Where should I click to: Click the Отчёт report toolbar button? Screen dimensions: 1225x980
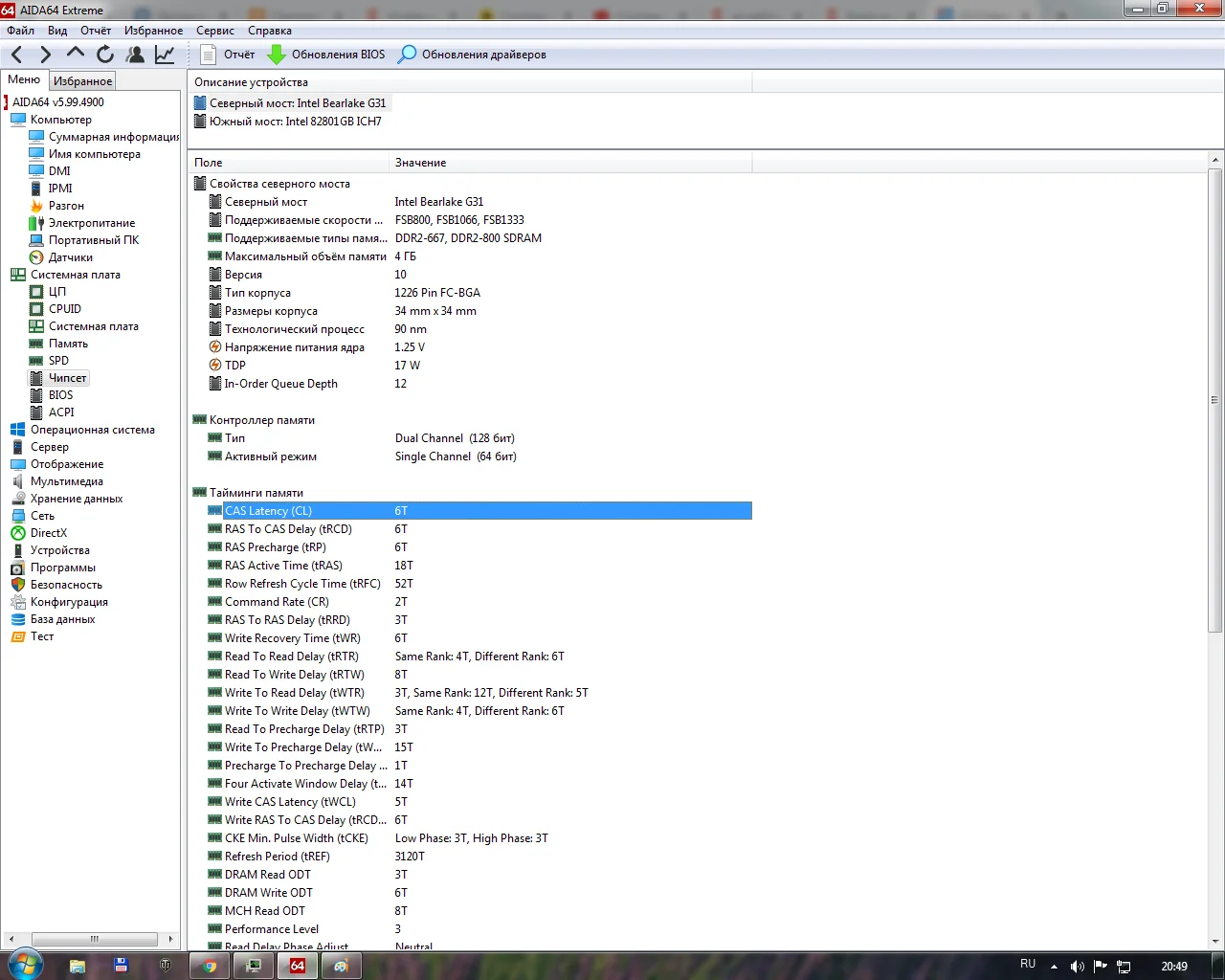(x=228, y=55)
